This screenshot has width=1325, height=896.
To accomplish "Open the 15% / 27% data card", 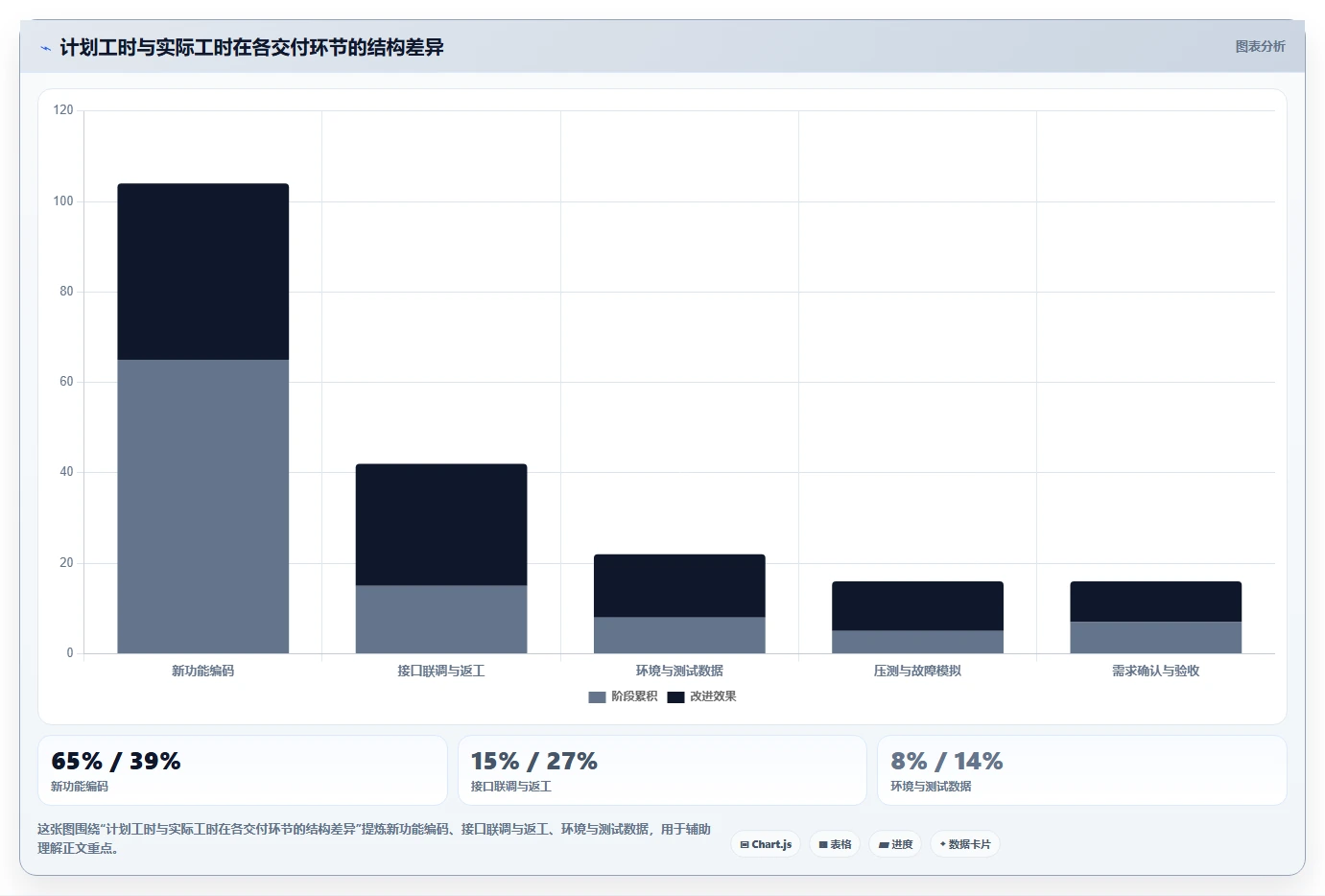I will coord(662,770).
